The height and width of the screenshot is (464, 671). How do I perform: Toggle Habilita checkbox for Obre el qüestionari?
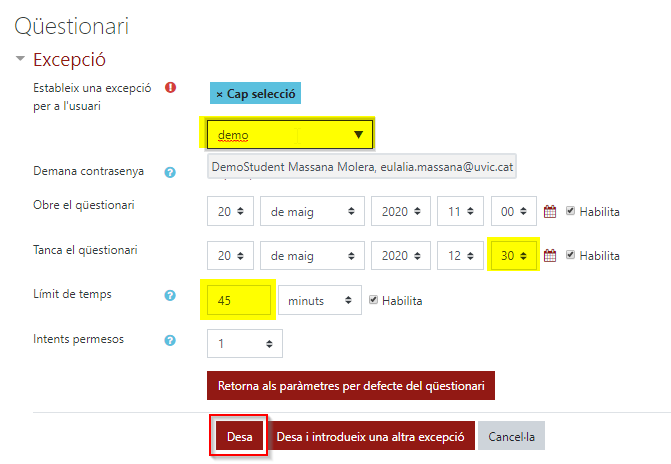point(571,212)
